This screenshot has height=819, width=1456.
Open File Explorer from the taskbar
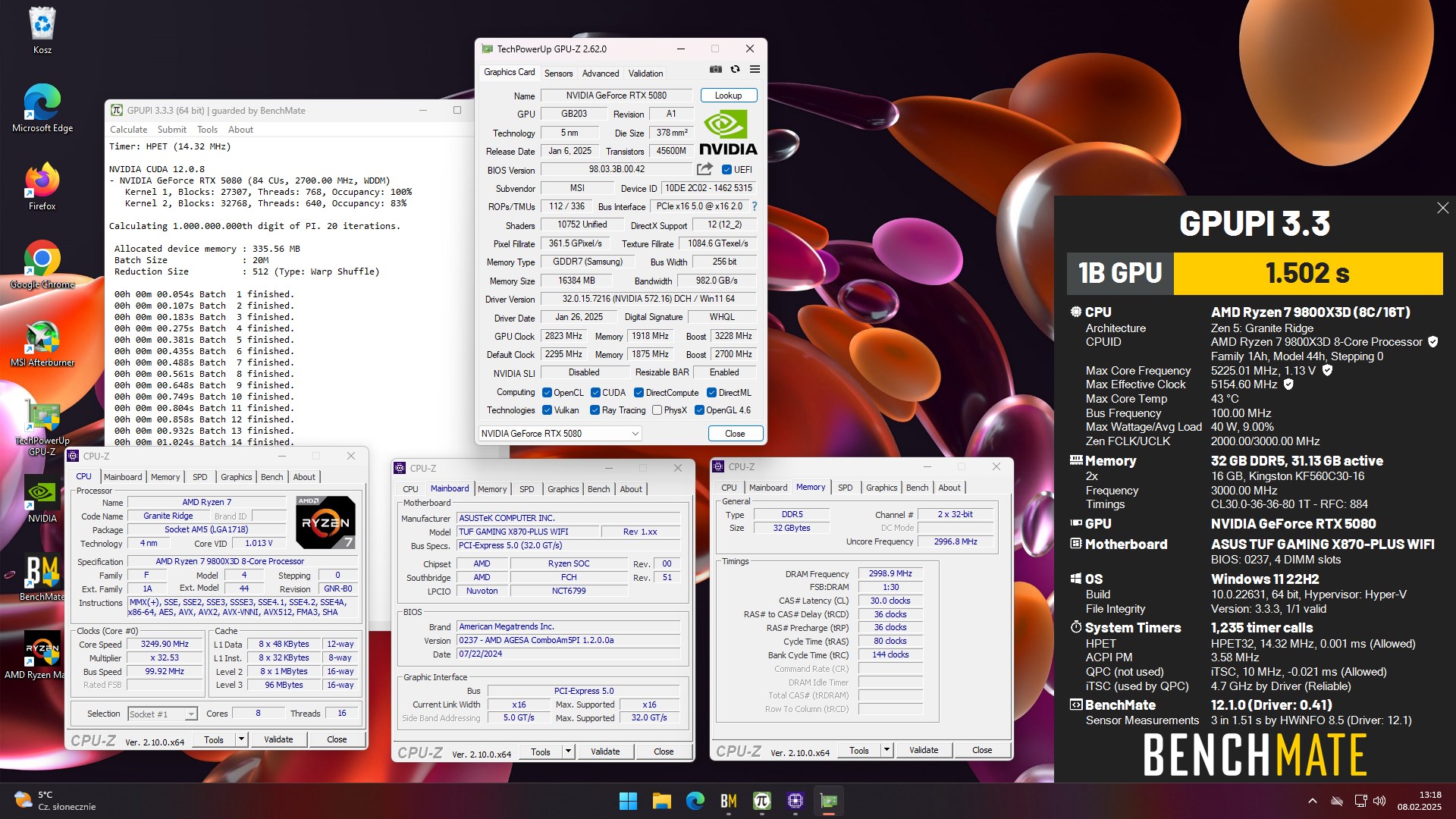tap(661, 801)
